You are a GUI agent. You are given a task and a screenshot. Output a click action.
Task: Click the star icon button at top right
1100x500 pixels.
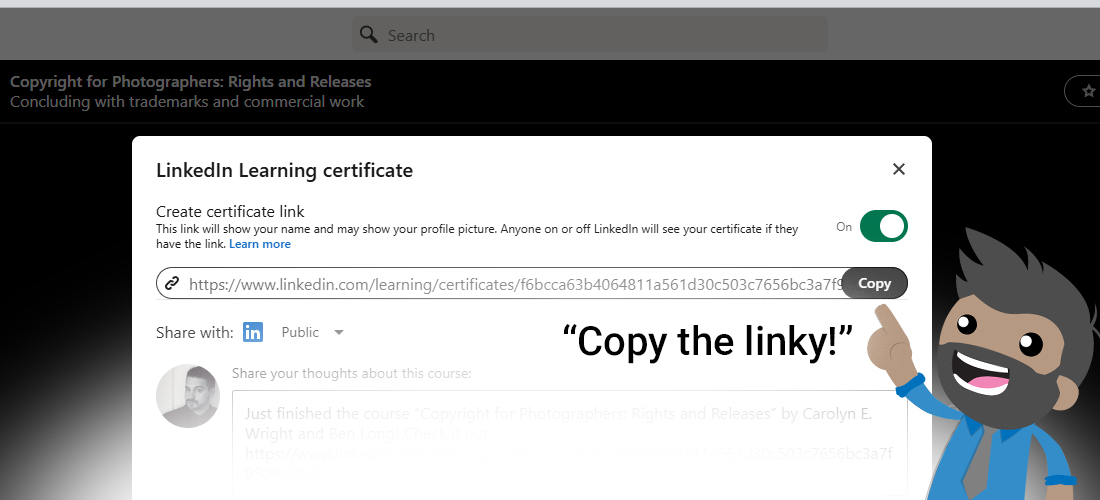coord(1087,91)
